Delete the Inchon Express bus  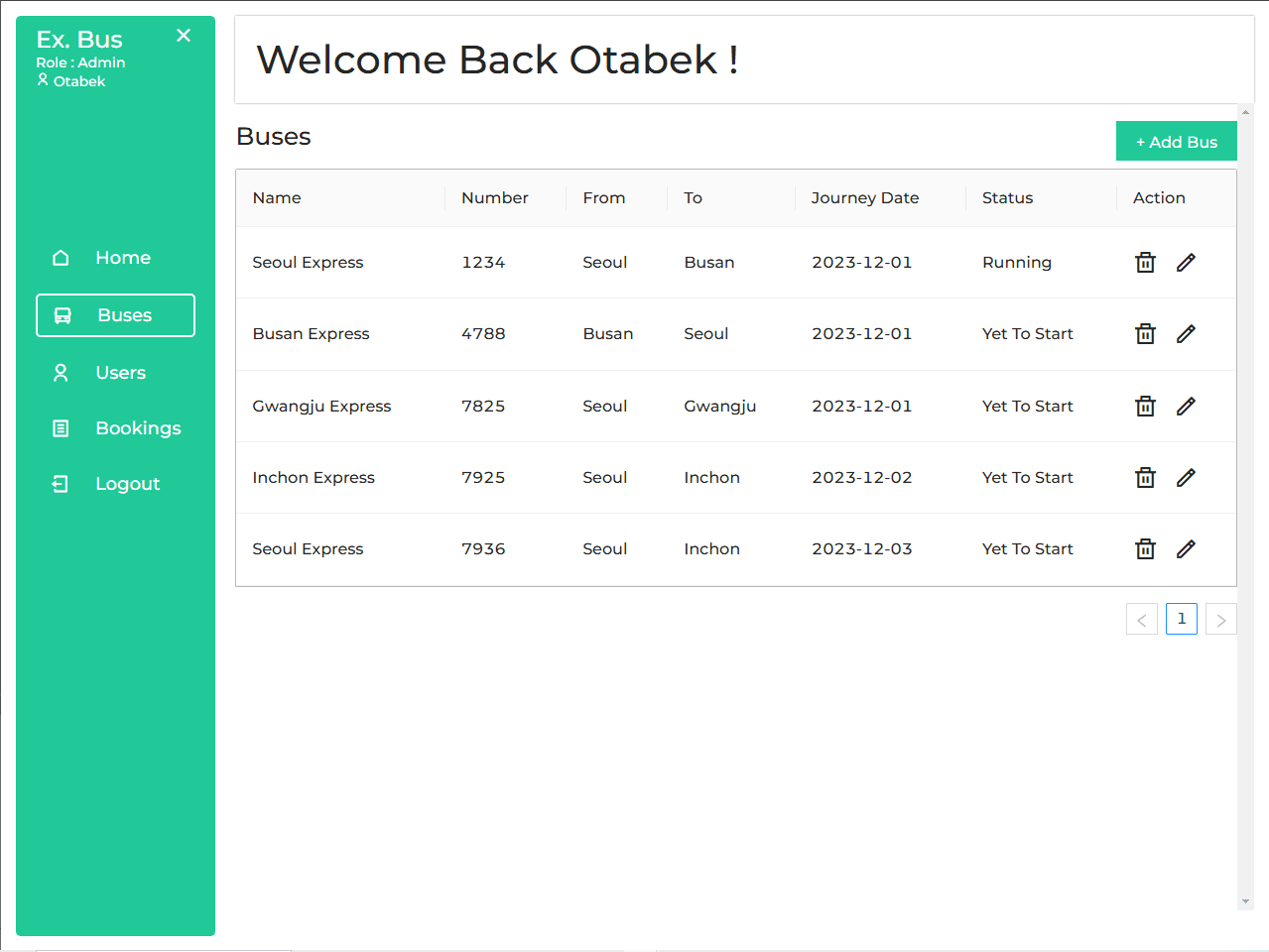coord(1145,478)
